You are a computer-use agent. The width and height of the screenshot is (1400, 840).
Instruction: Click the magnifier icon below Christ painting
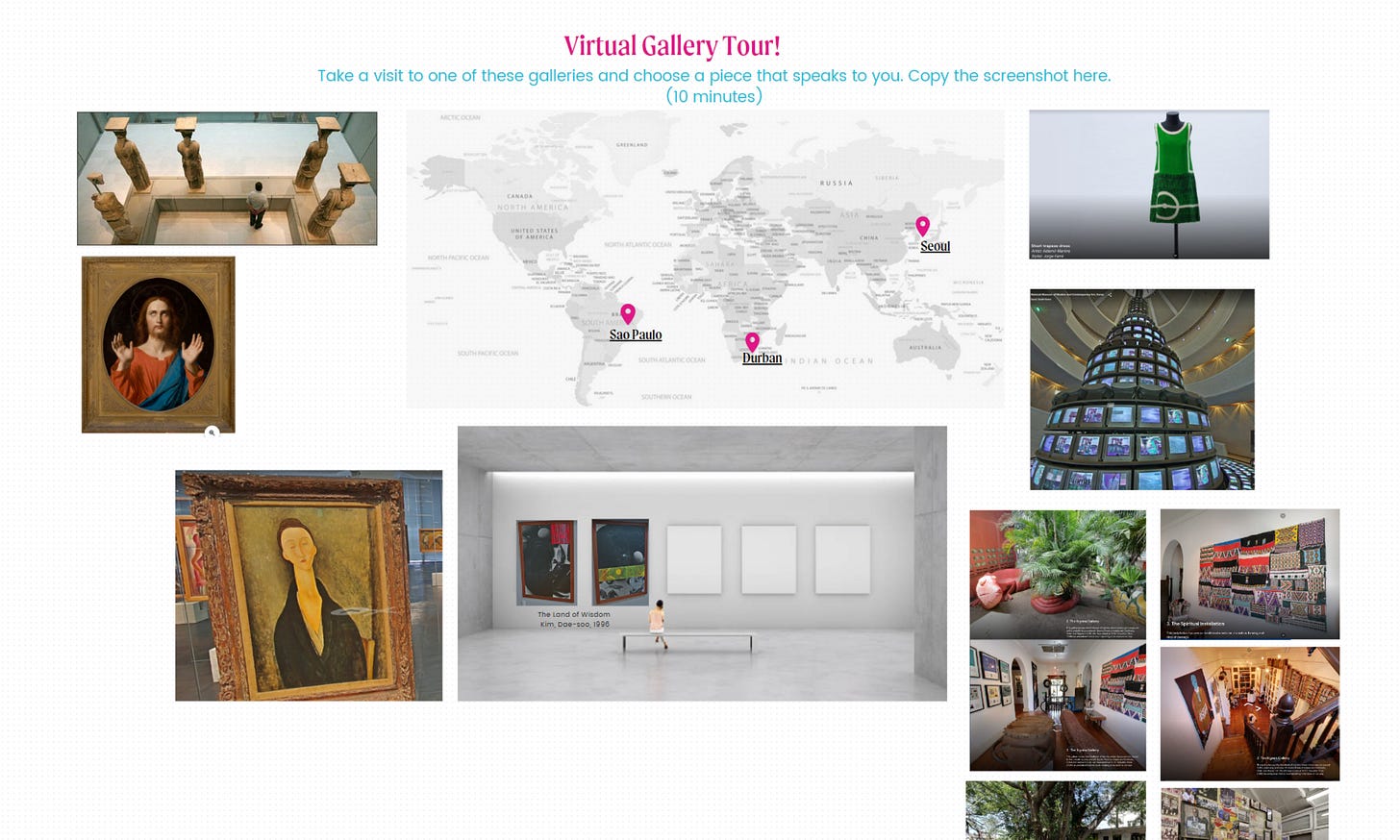212,432
